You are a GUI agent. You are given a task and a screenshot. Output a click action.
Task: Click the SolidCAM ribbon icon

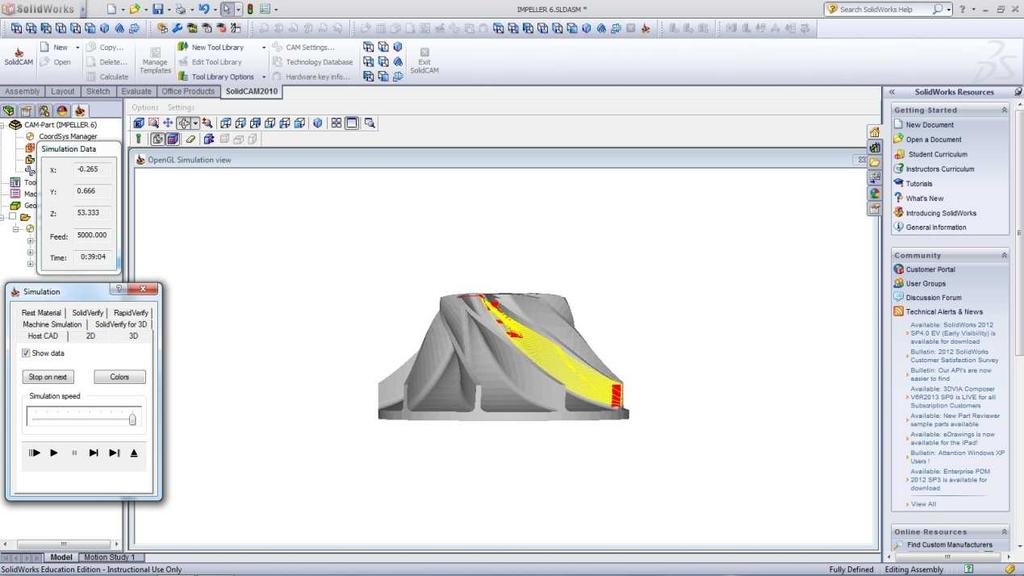point(18,57)
